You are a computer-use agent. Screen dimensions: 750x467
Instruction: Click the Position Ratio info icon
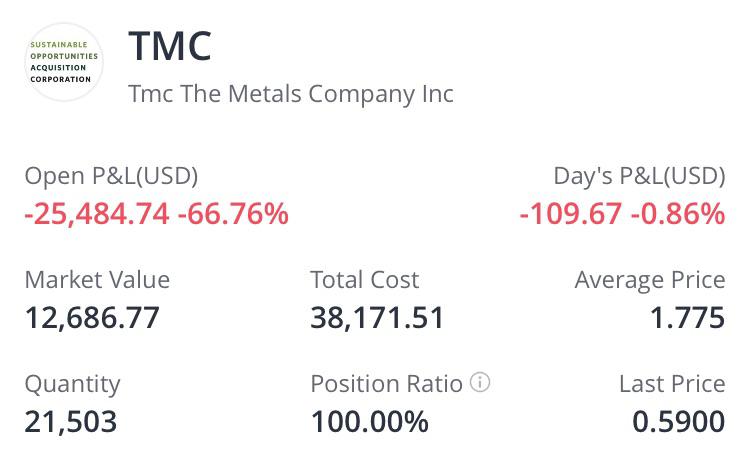coord(480,383)
